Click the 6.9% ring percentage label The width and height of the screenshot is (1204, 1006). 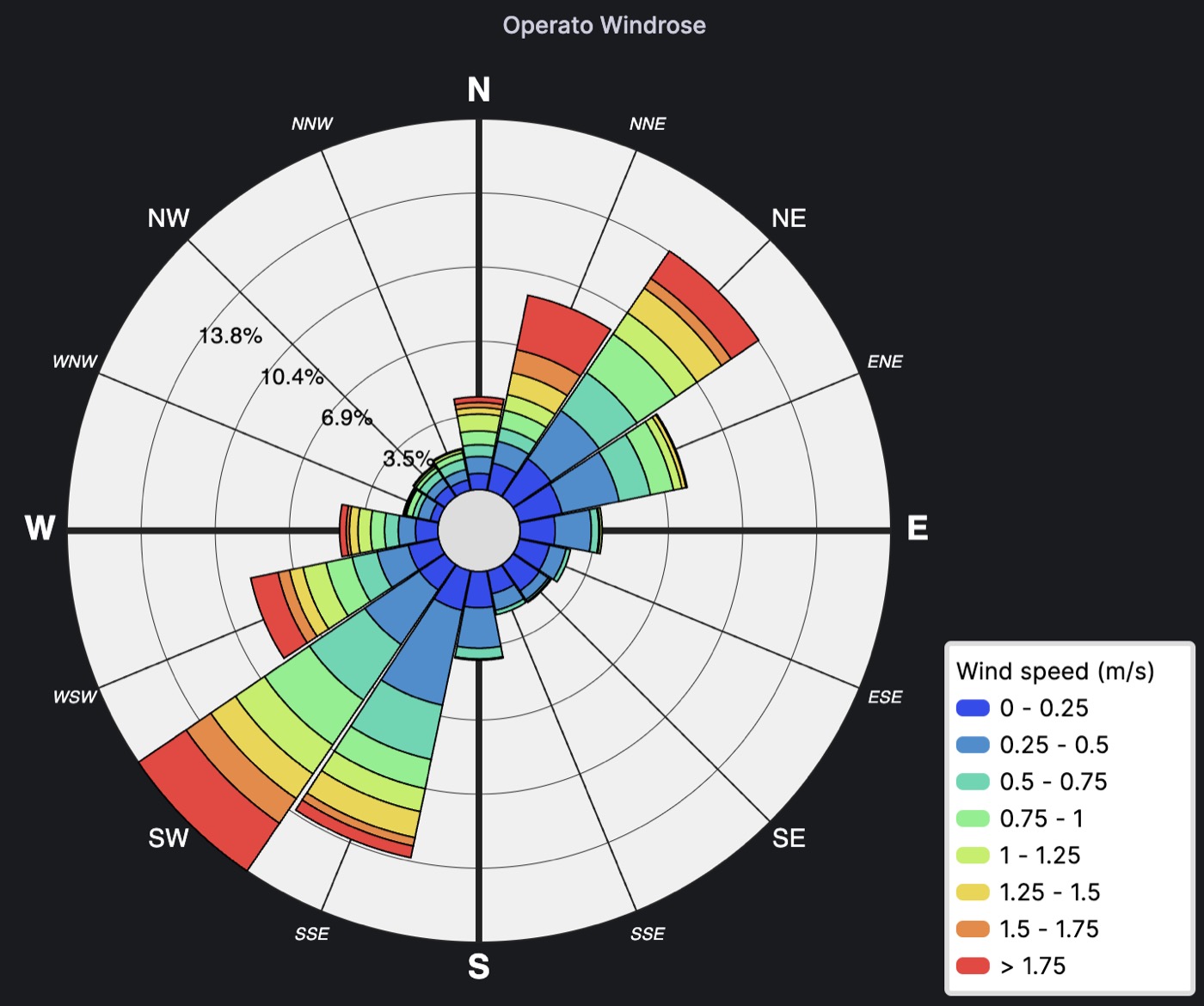pyautogui.click(x=347, y=419)
